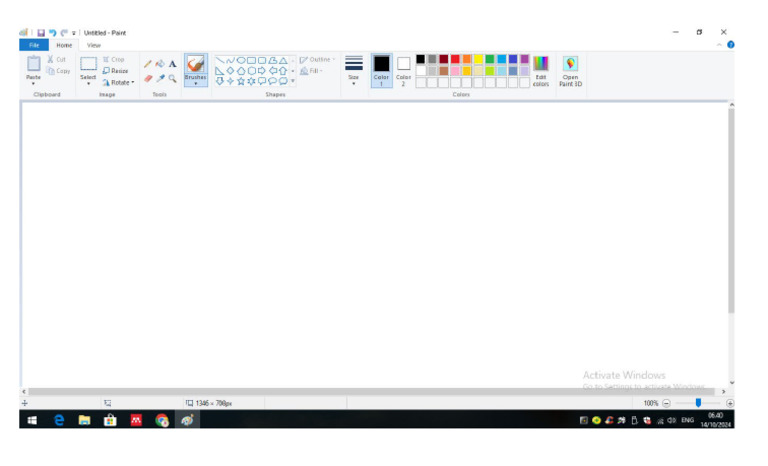Open the Windows Start menu
This screenshot has height=466, width=768.
pyautogui.click(x=32, y=420)
